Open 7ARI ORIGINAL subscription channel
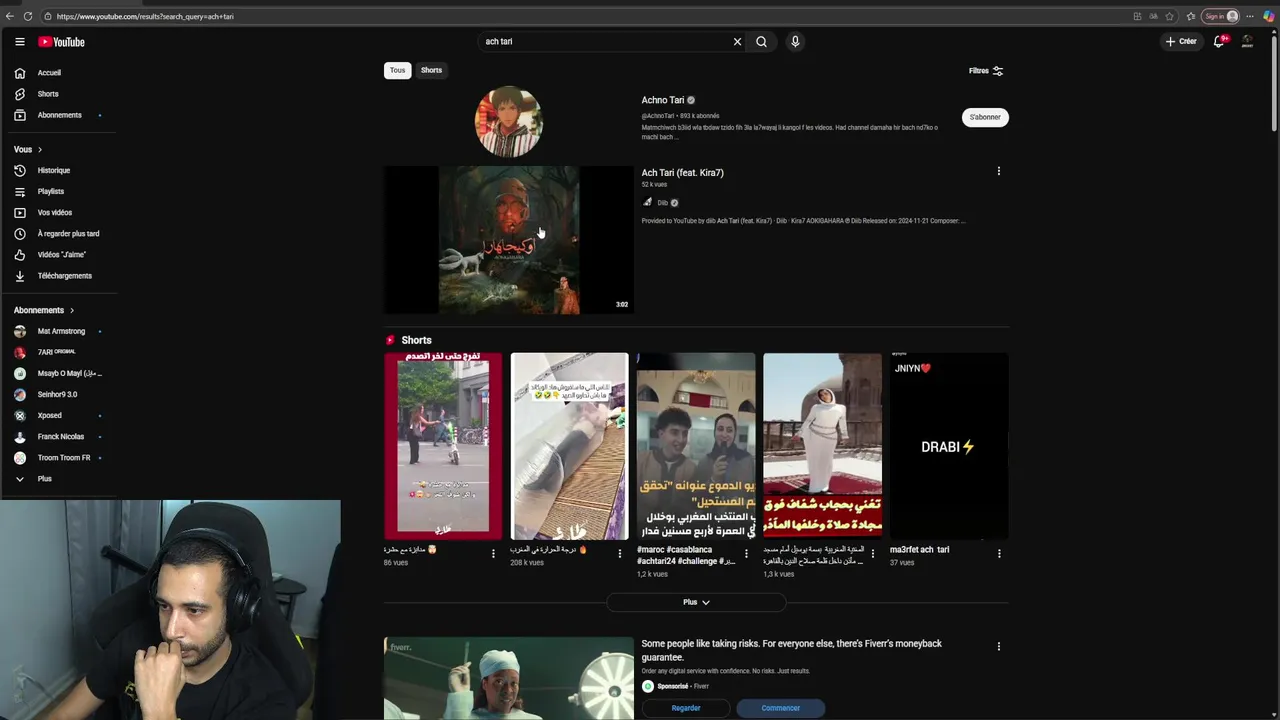The height and width of the screenshot is (720, 1280). click(58, 353)
